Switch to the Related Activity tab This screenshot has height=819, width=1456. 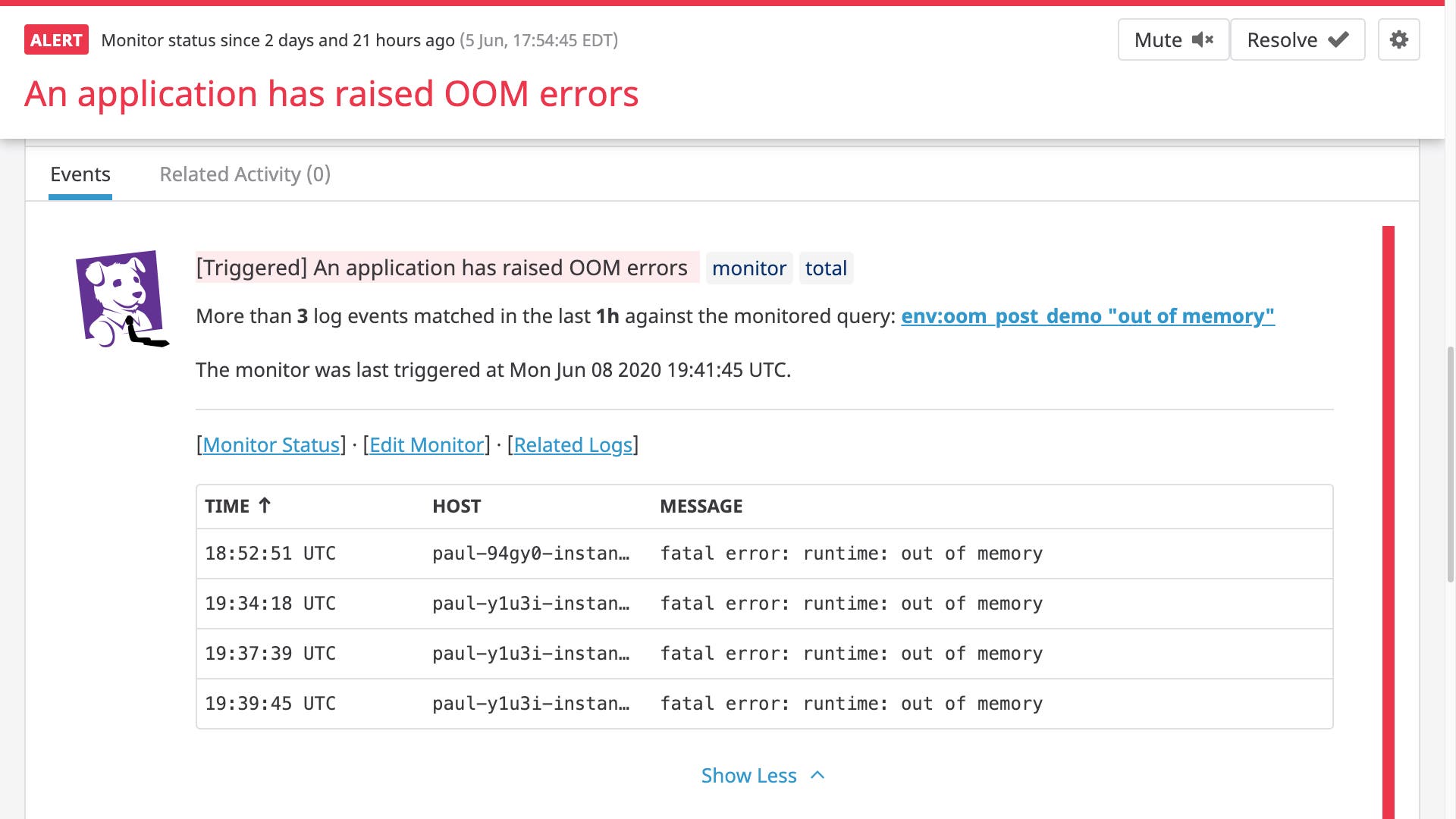[244, 174]
